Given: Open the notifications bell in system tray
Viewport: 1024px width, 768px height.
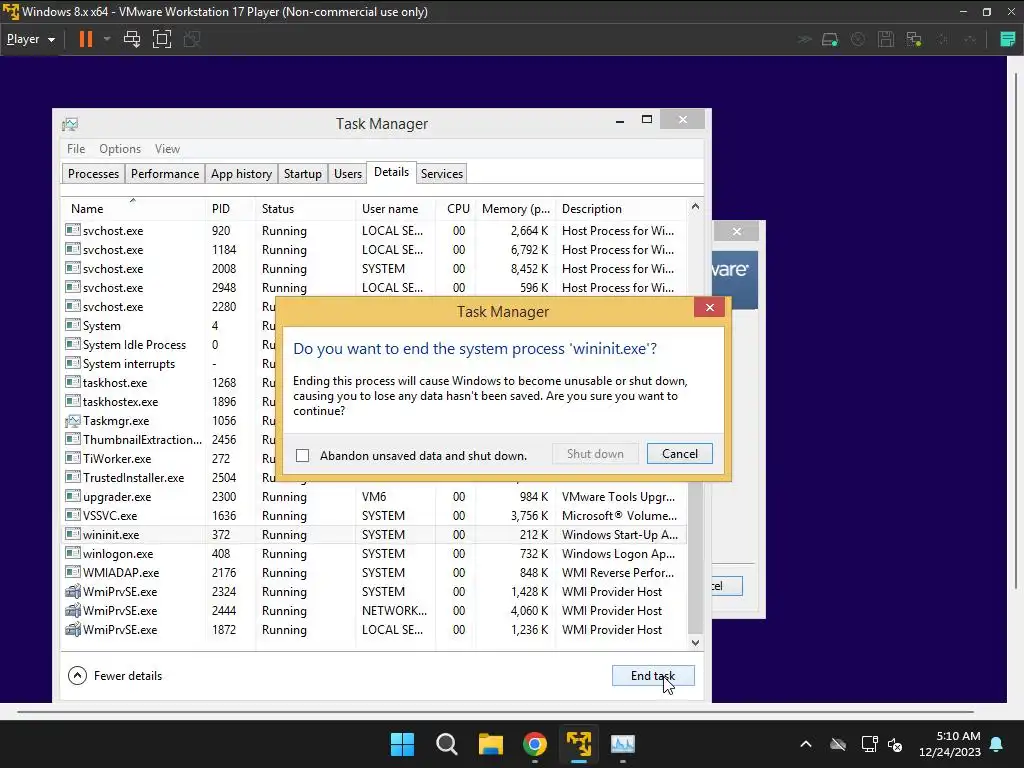Looking at the screenshot, I should 997,744.
